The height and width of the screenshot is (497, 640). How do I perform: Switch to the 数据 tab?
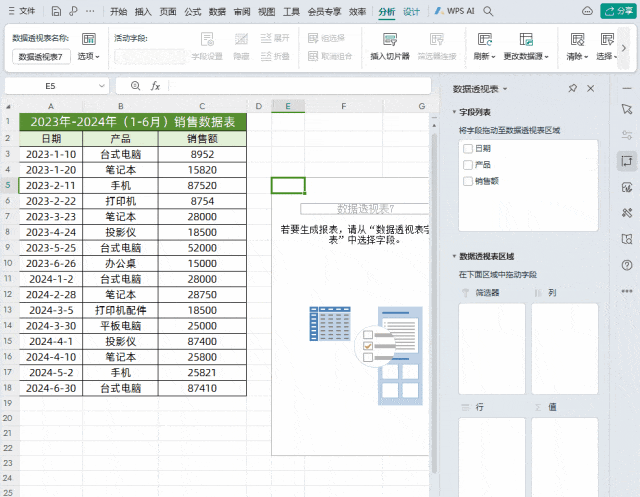[217, 11]
